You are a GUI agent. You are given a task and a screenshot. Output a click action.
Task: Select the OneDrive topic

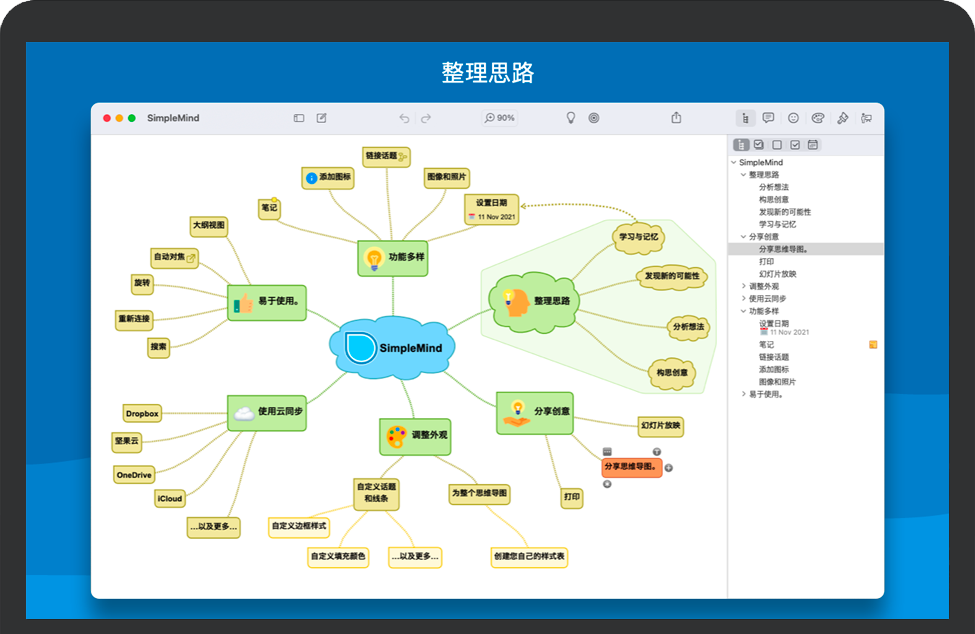(134, 475)
